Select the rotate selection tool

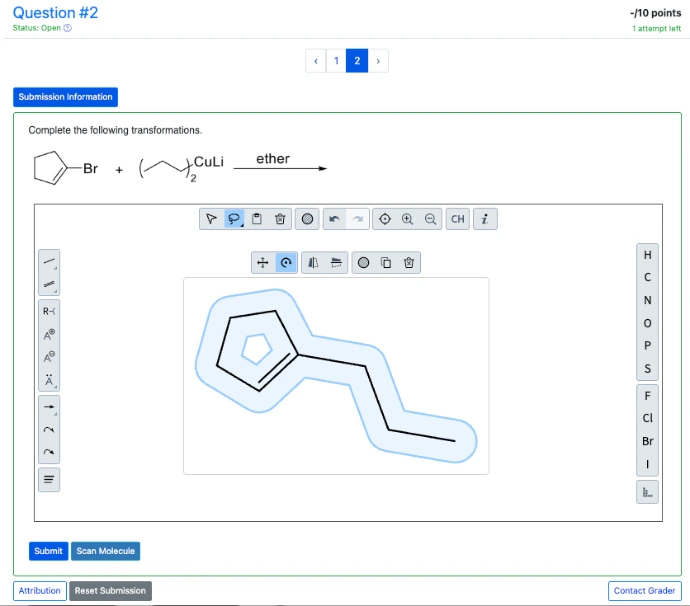(x=286, y=263)
